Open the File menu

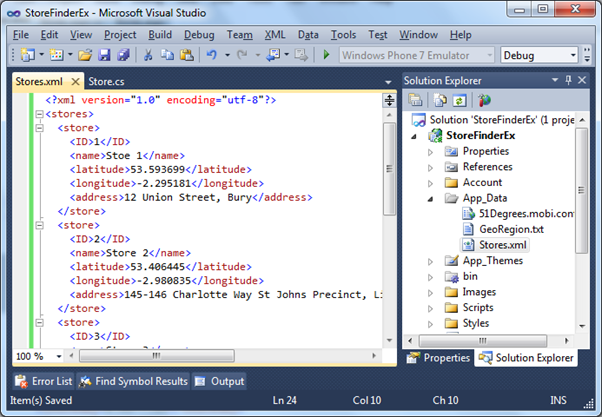21,35
